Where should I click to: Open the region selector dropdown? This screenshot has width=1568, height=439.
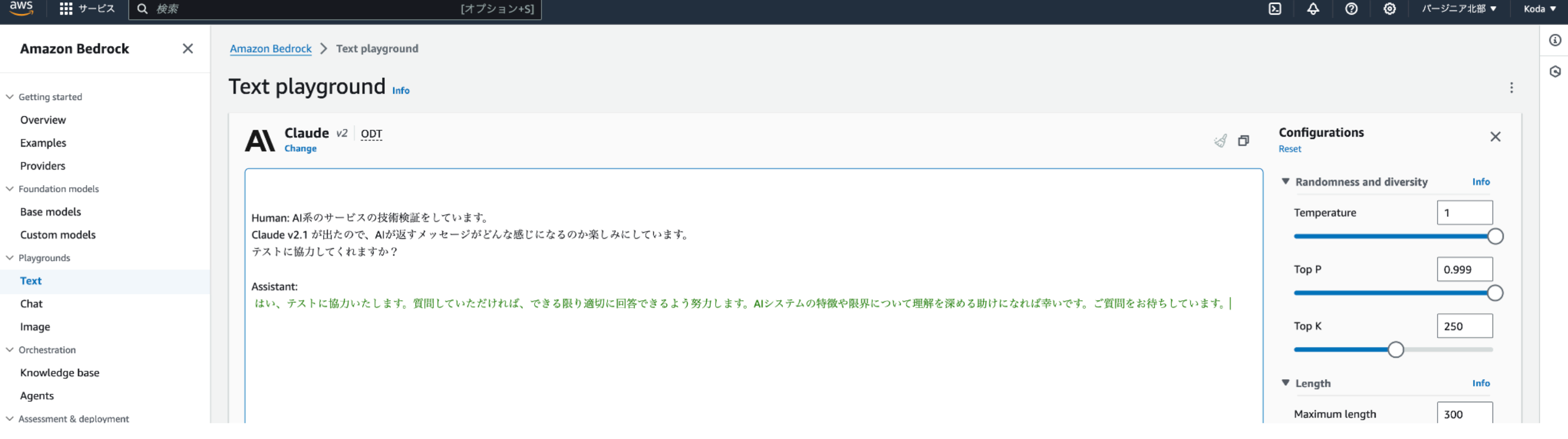[1459, 9]
